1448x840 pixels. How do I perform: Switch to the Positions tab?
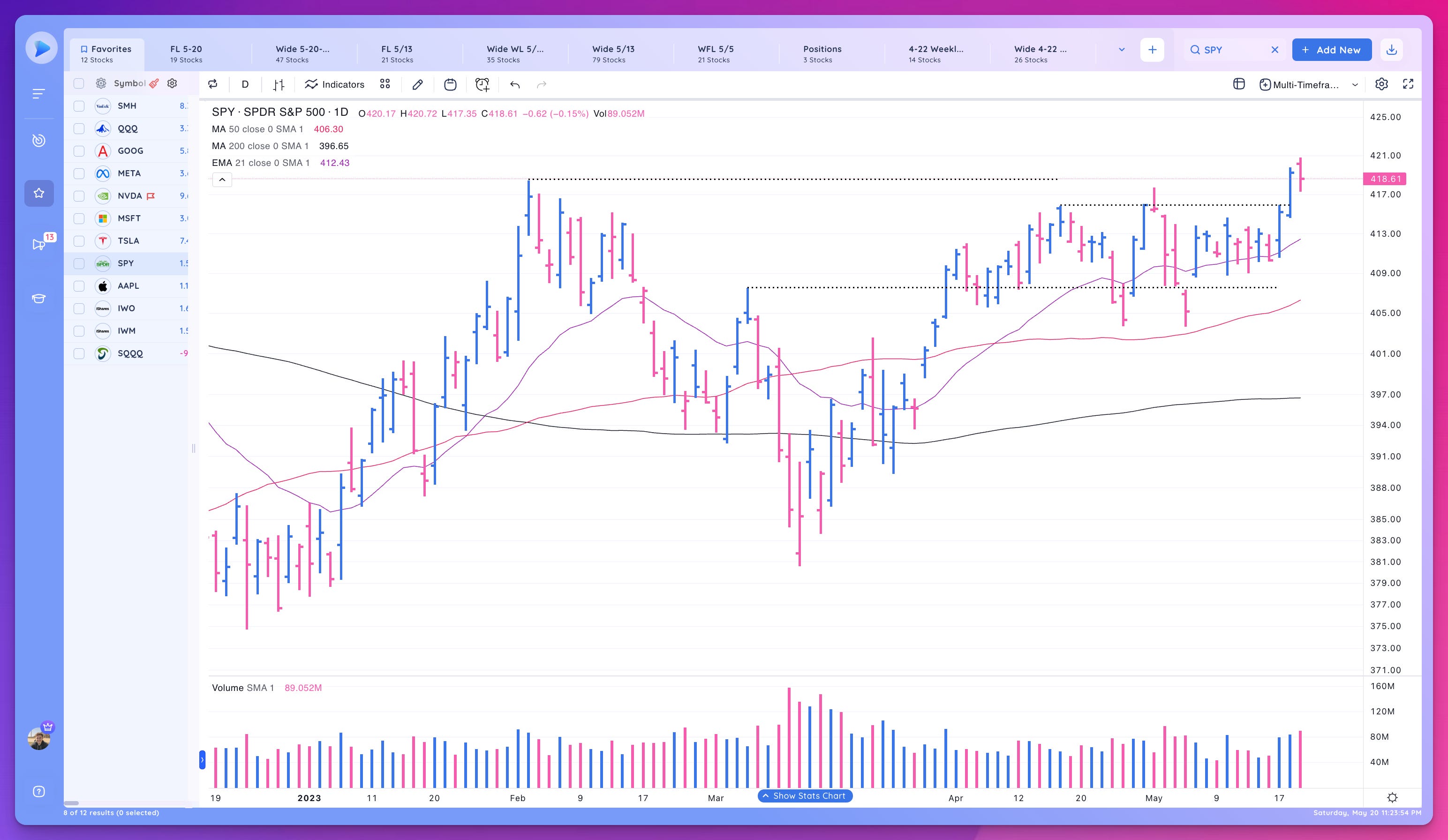point(822,54)
